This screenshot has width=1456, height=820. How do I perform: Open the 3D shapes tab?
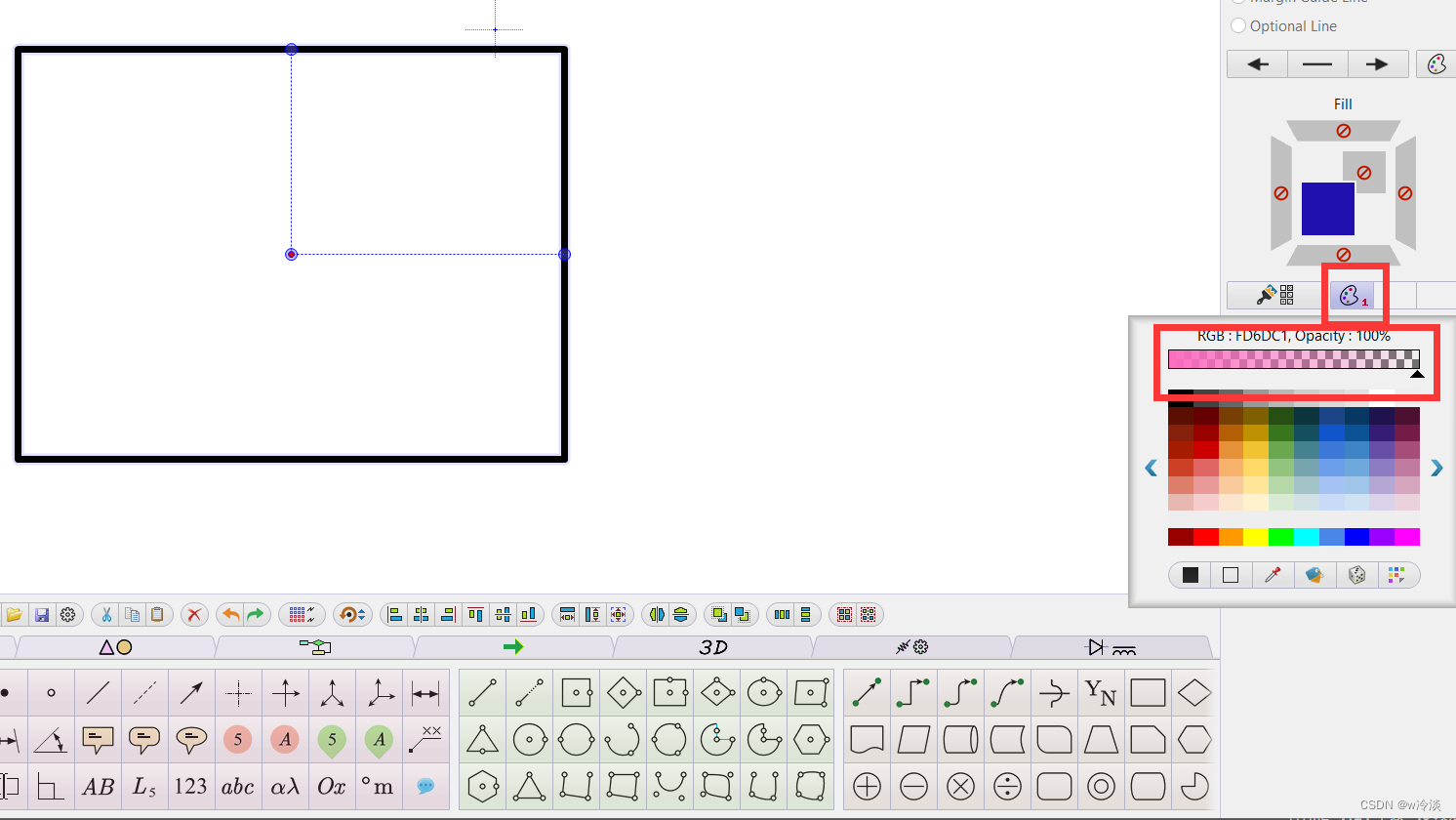tap(713, 647)
